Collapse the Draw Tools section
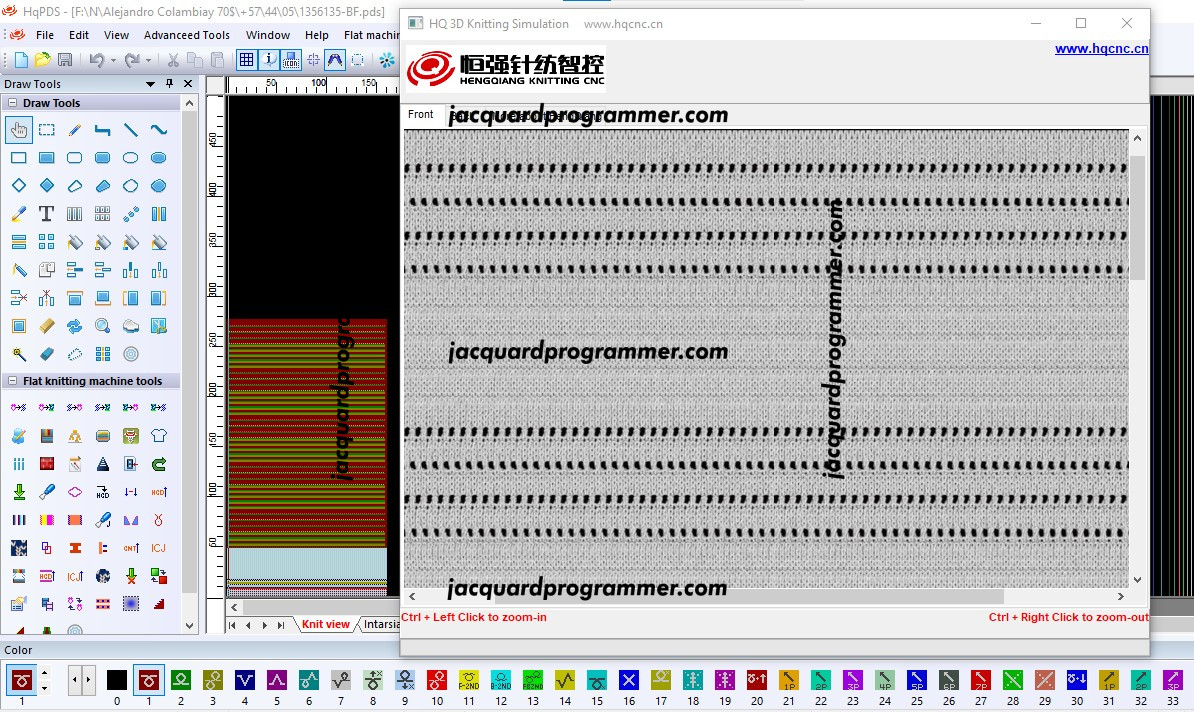The height and width of the screenshot is (712, 1194). click(x=12, y=103)
